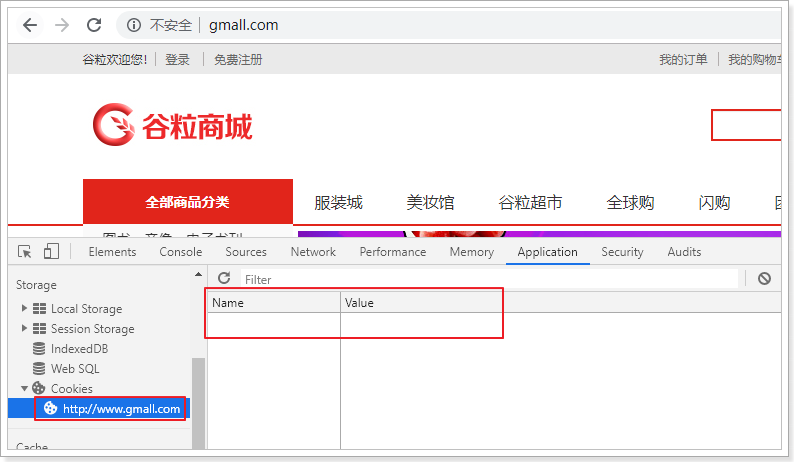Expand the Local Storage tree node
This screenshot has width=794, height=462.
point(25,309)
